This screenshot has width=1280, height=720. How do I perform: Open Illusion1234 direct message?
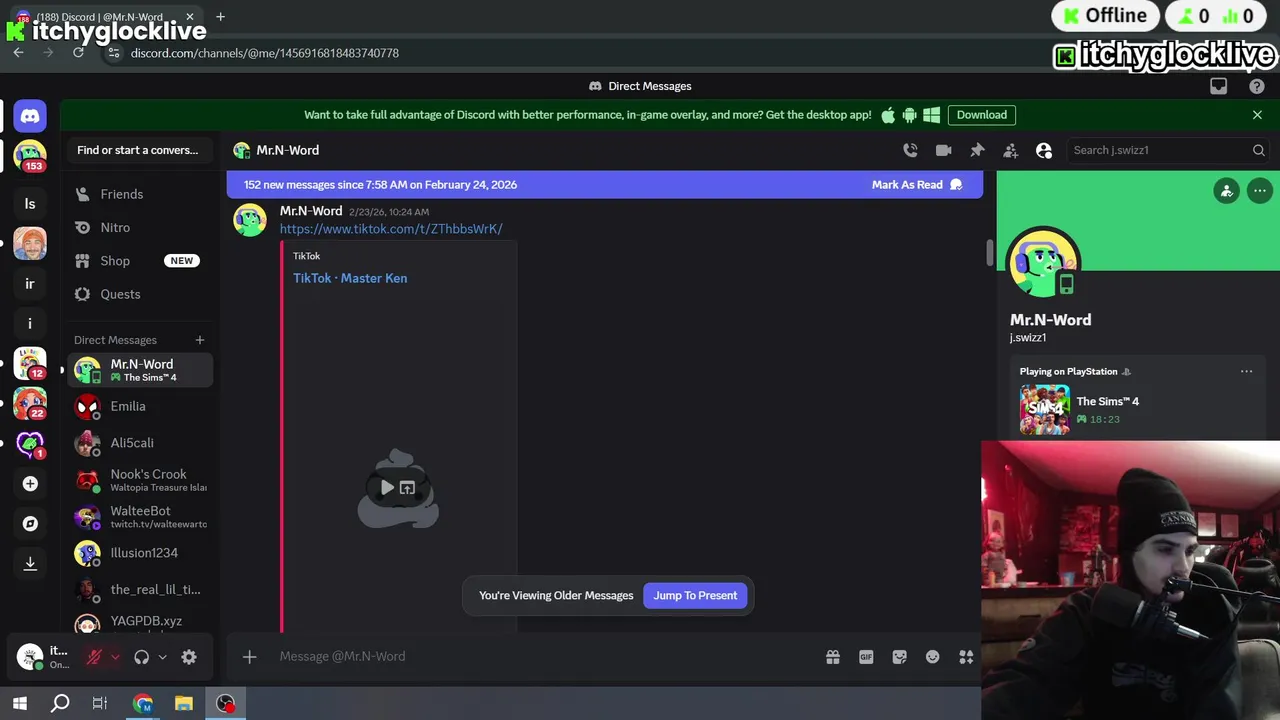point(140,553)
